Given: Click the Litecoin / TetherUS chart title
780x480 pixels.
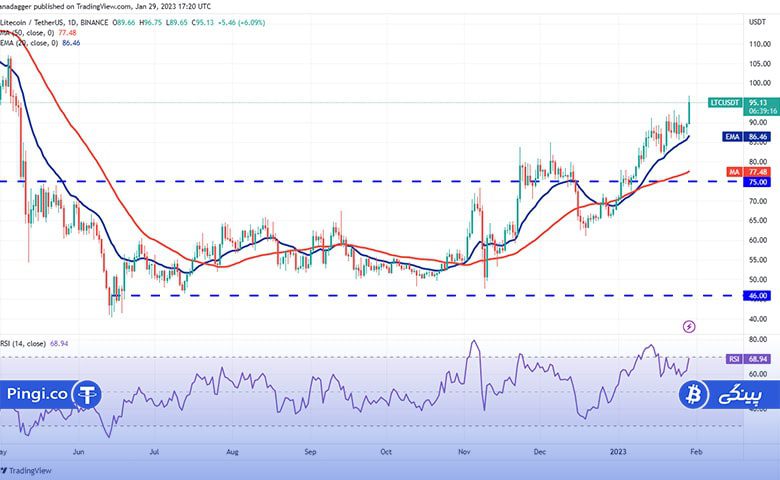Looking at the screenshot, I should pyautogui.click(x=54, y=22).
